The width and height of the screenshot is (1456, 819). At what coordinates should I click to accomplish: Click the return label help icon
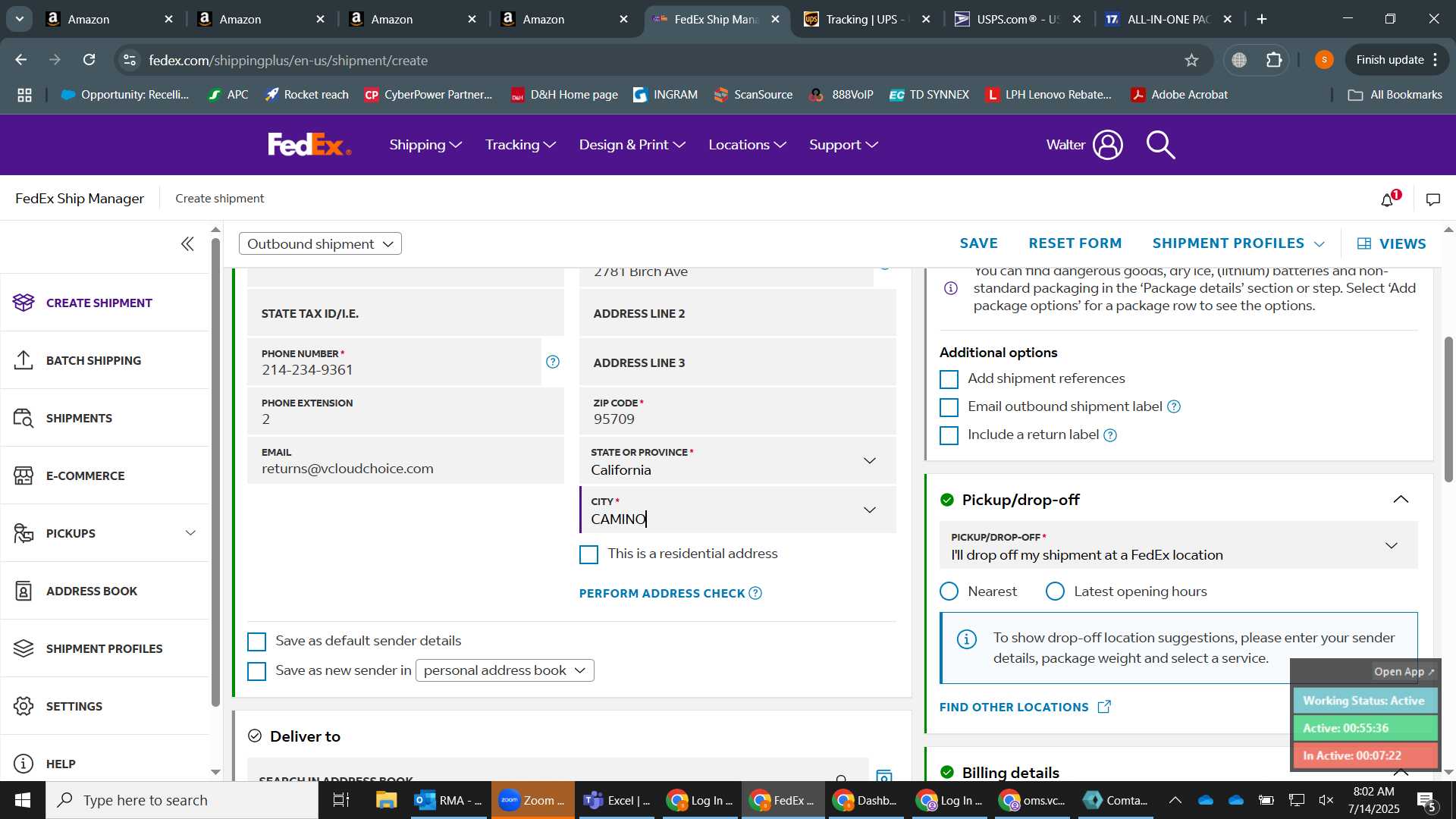point(1110,435)
